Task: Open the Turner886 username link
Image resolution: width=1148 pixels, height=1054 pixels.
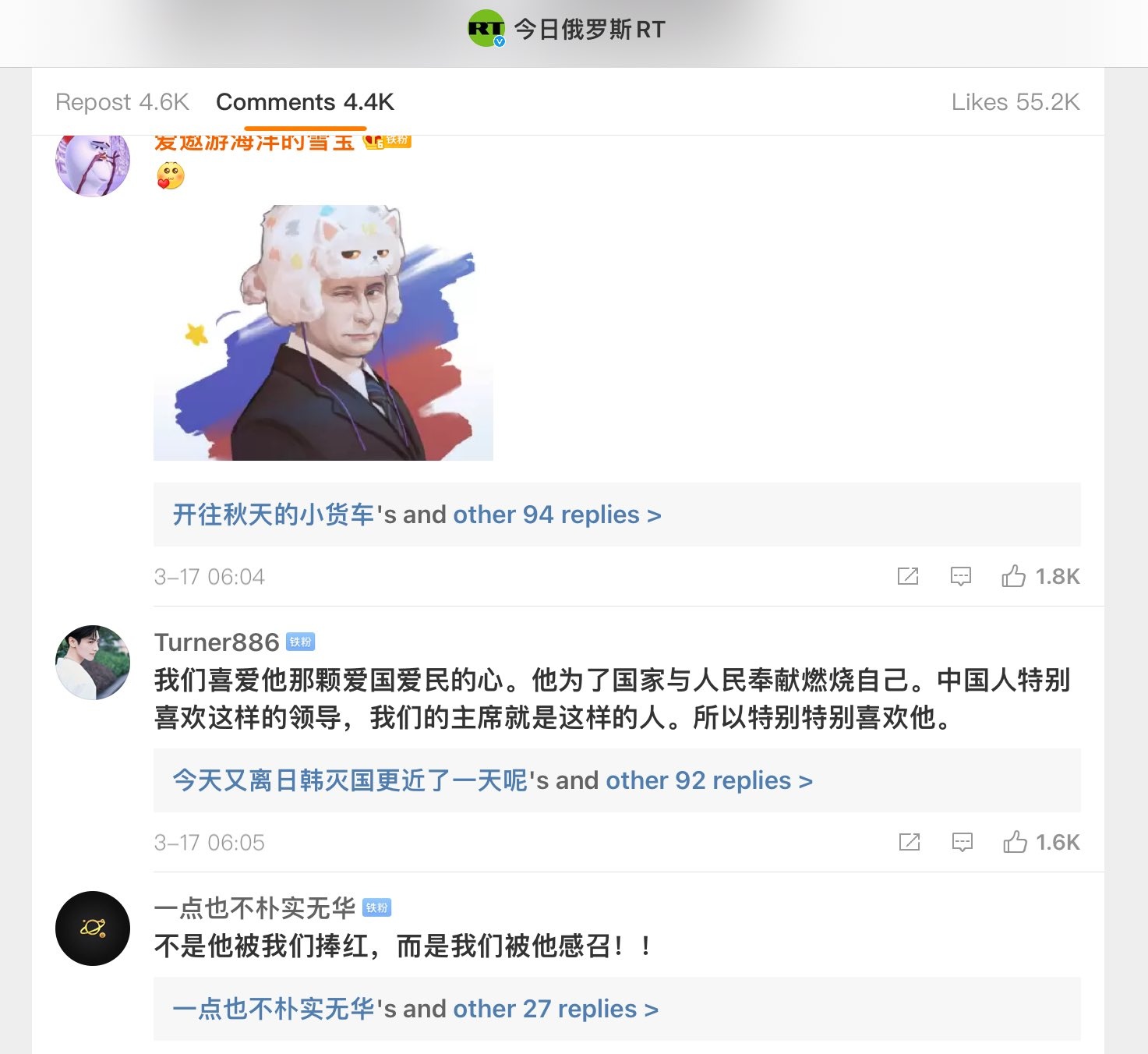Action: pyautogui.click(x=217, y=642)
